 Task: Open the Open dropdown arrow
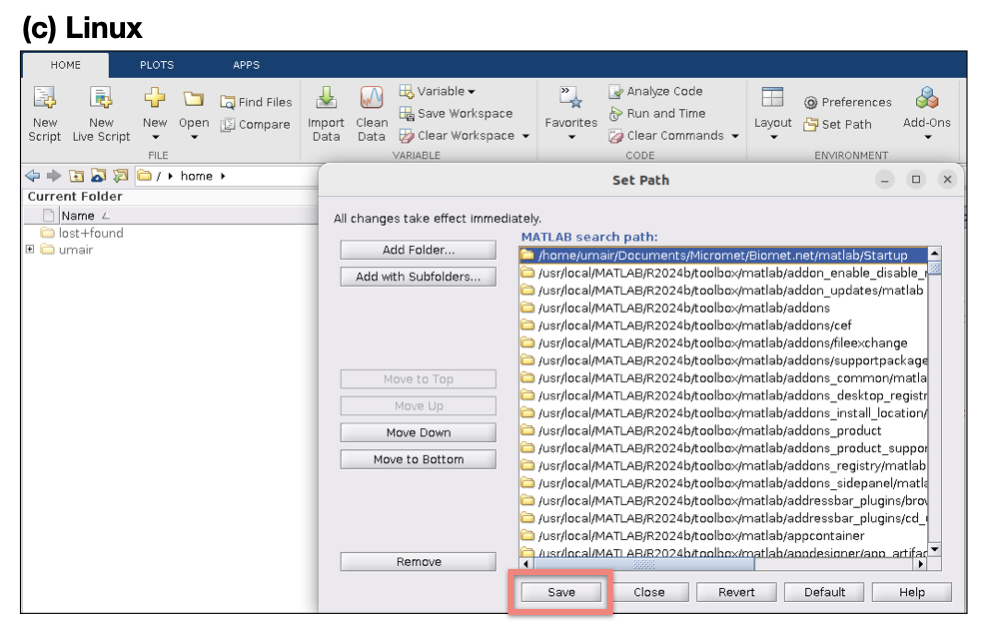pyautogui.click(x=194, y=137)
